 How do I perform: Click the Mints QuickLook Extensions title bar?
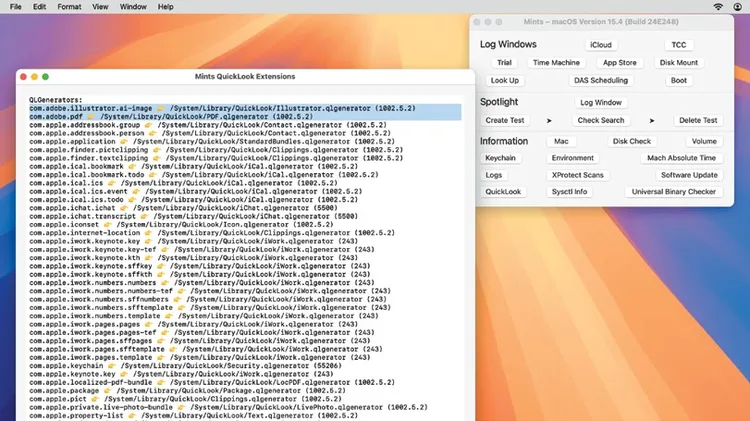coord(245,77)
